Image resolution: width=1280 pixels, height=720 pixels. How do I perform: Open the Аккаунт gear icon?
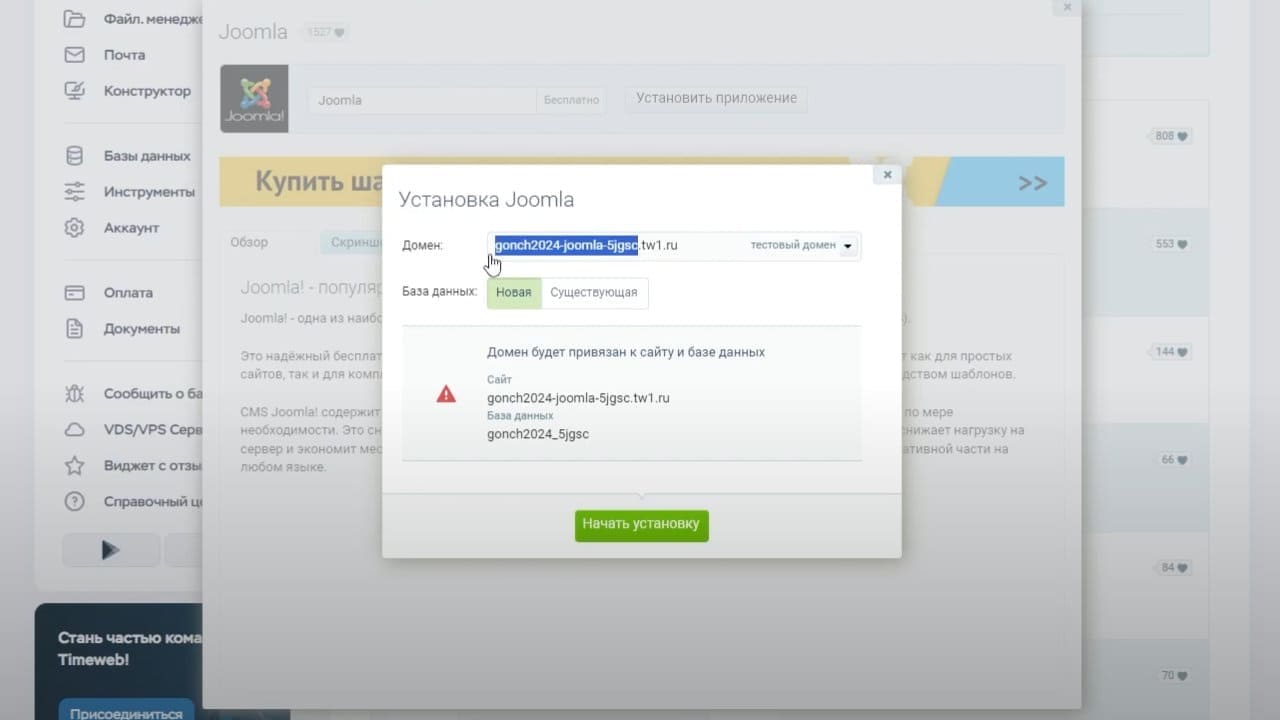pos(75,228)
